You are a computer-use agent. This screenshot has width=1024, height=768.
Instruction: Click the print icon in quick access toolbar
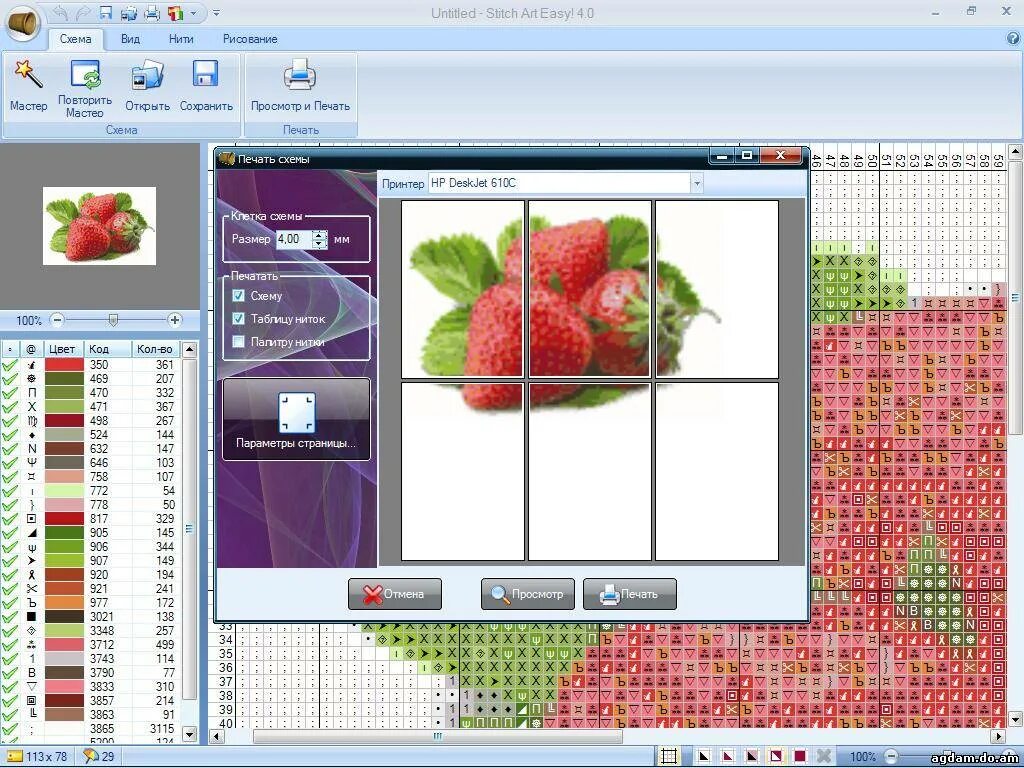click(x=151, y=12)
